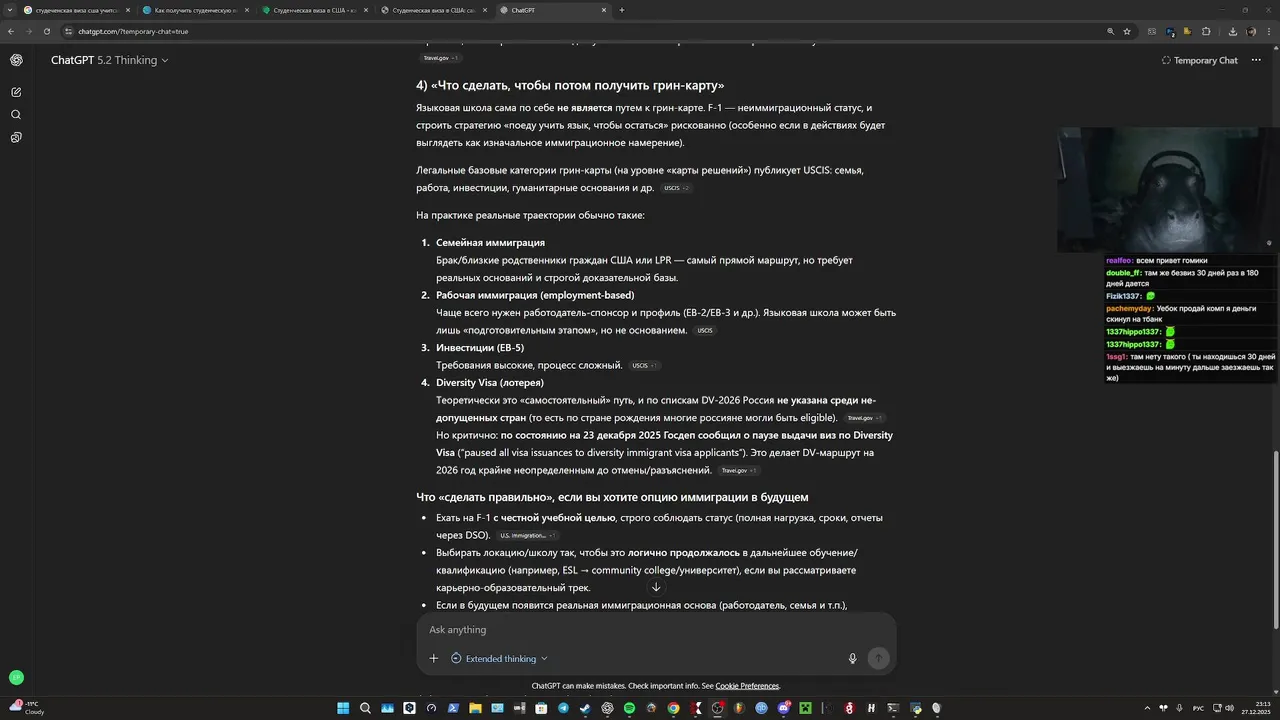Open the weather widget showing Cloudy
The image size is (1280, 720).
click(26, 708)
